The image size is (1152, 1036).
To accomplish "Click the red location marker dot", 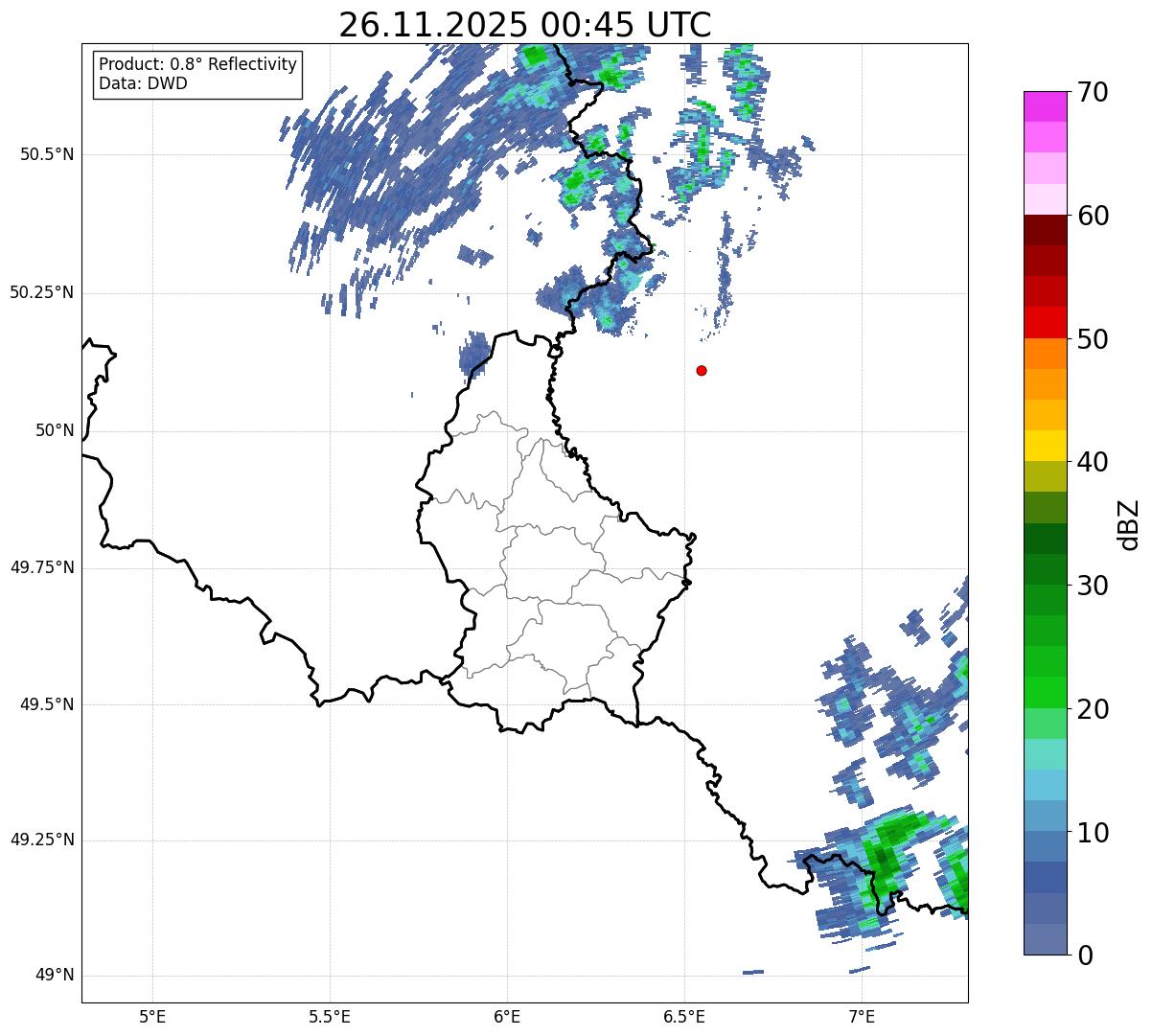I will (x=702, y=370).
